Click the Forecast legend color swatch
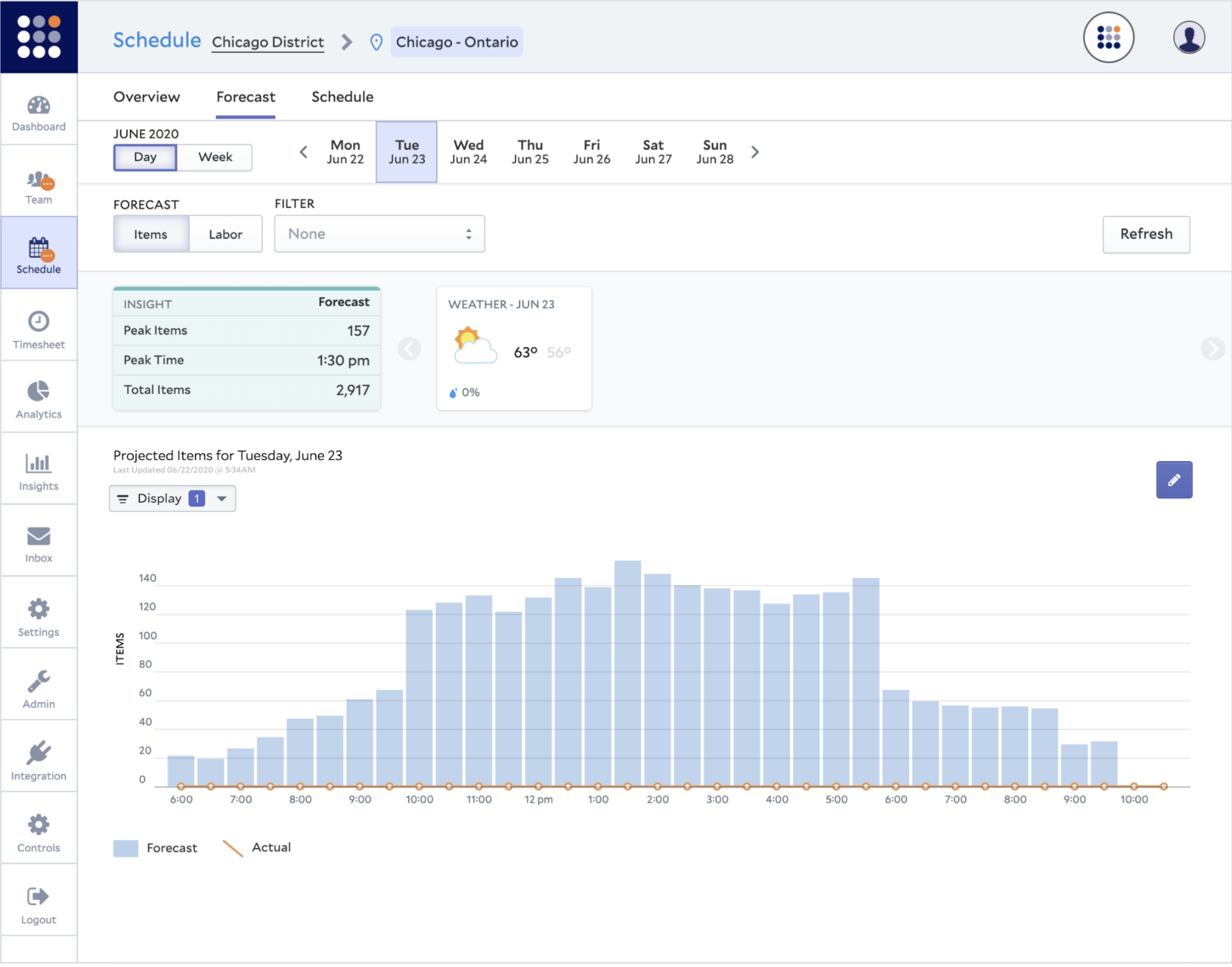This screenshot has height=967, width=1232. 126,848
